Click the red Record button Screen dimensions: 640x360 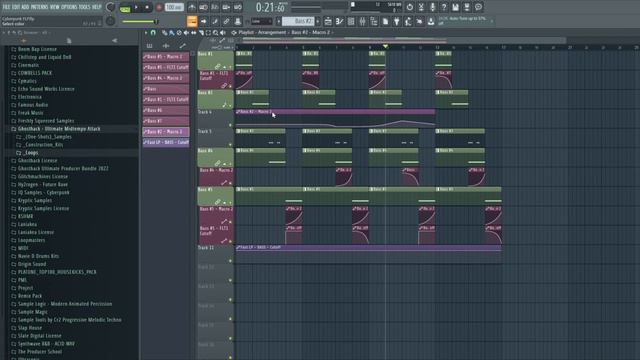[x=159, y=7]
